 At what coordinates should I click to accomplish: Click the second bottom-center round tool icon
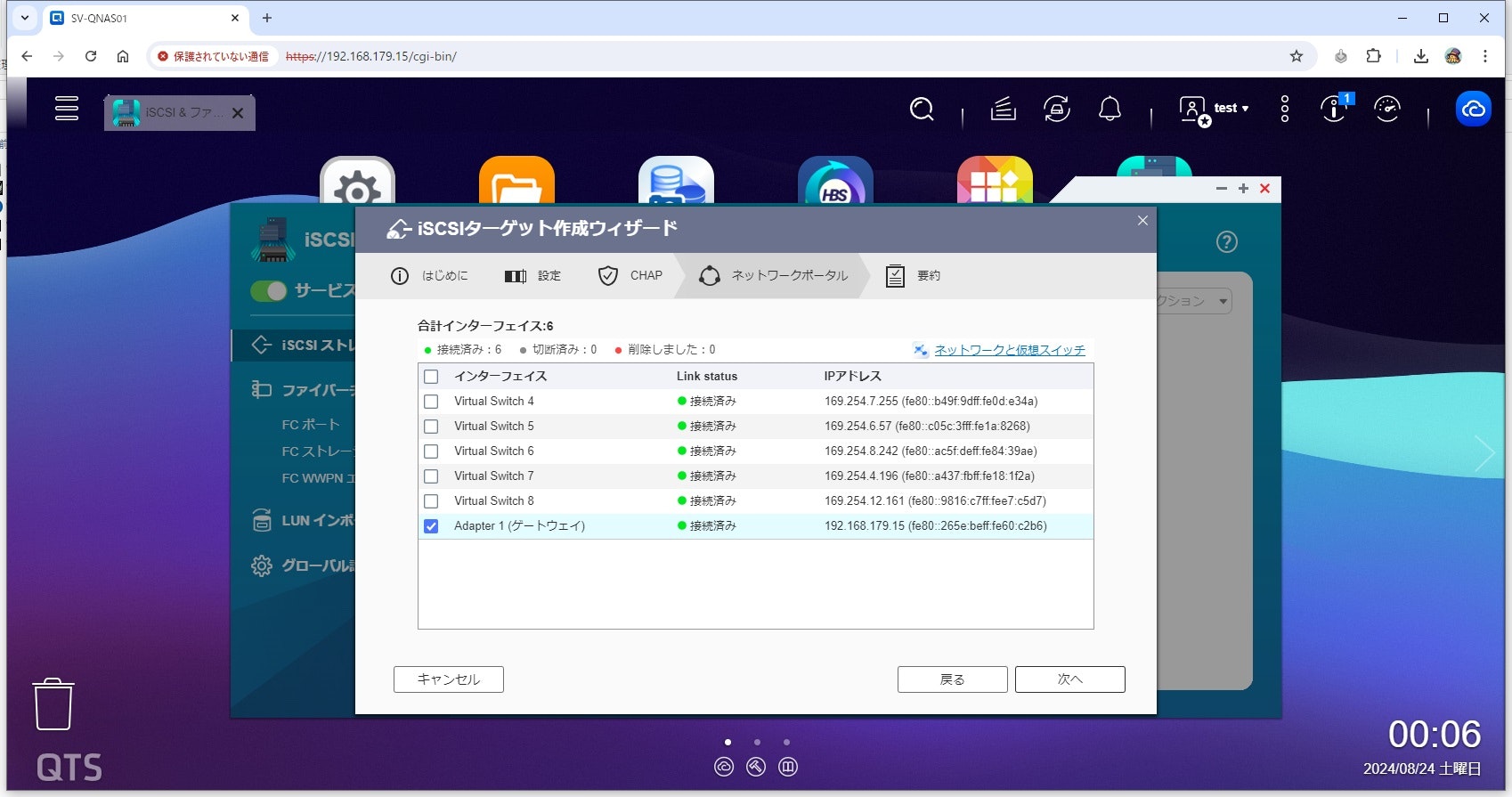click(x=756, y=767)
